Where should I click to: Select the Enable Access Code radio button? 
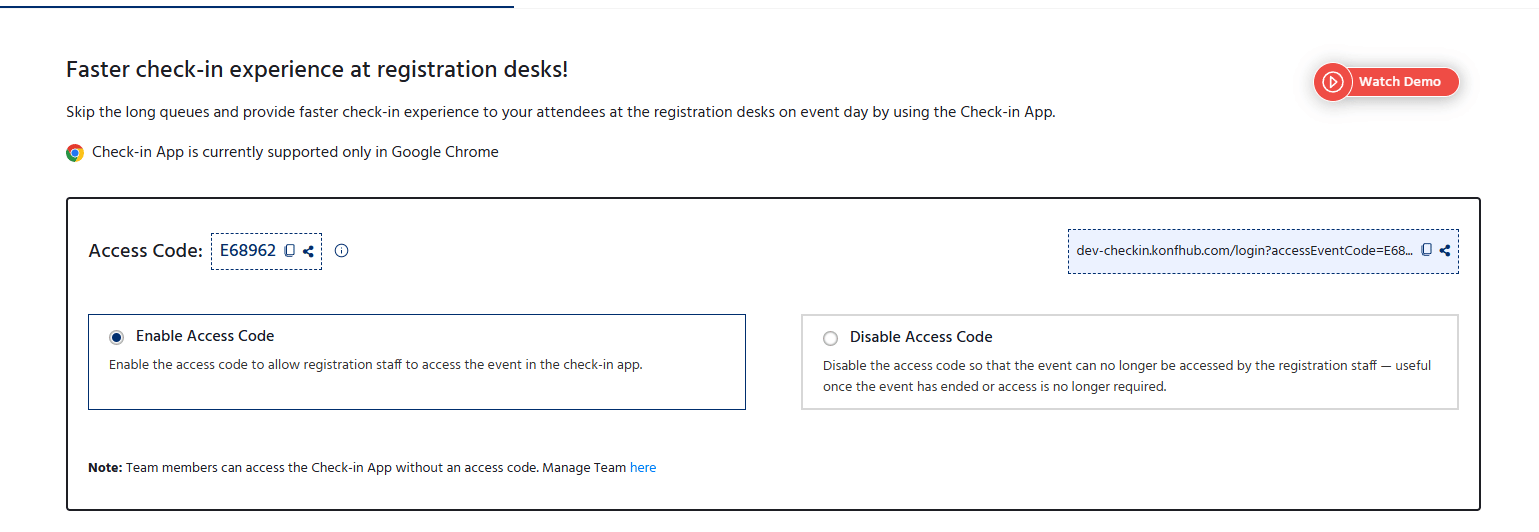click(x=117, y=337)
